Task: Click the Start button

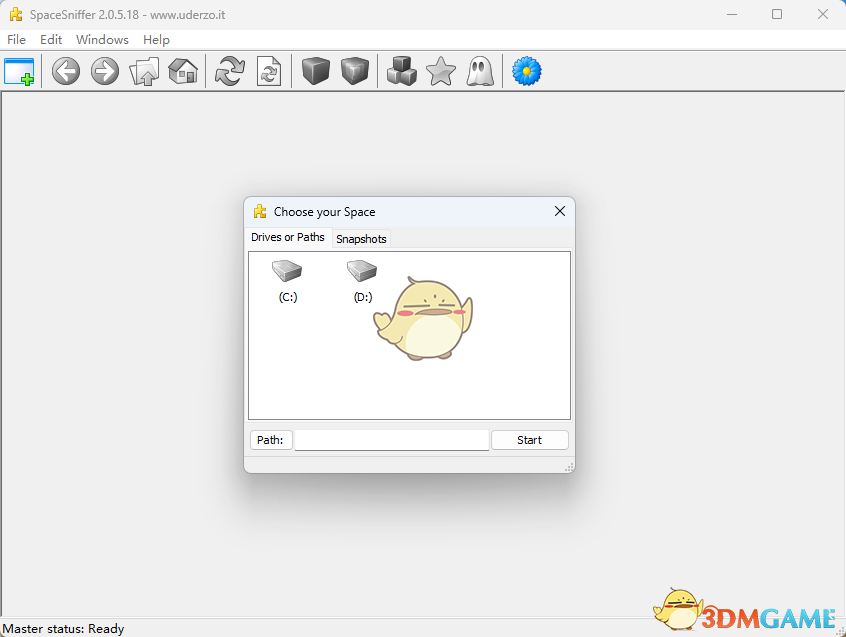Action: (x=529, y=440)
